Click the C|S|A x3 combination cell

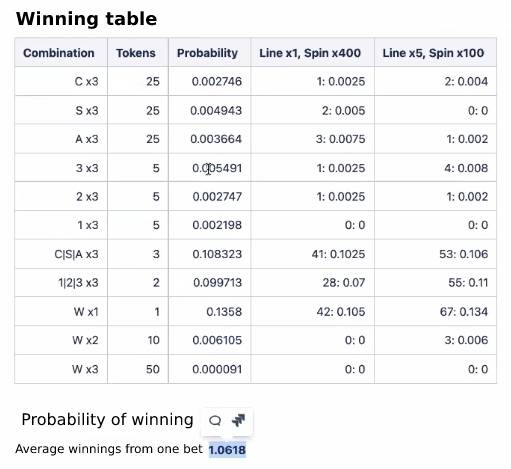[x=61, y=254]
